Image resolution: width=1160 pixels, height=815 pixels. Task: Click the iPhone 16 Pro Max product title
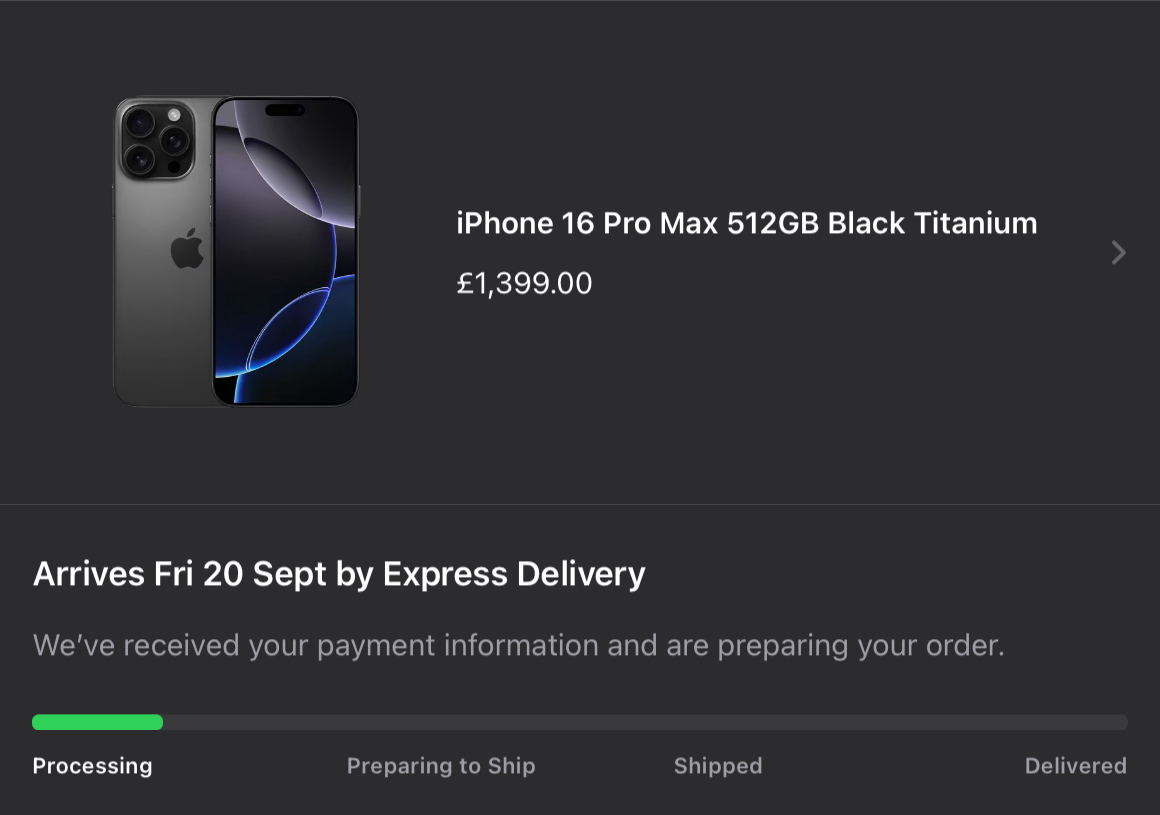tap(746, 223)
